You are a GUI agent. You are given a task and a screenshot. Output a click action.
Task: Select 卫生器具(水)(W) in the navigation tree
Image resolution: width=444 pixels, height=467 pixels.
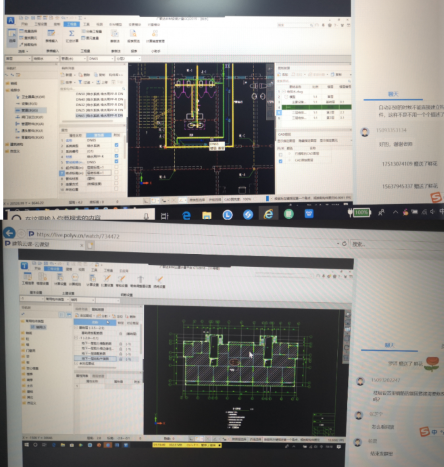pos(30,97)
